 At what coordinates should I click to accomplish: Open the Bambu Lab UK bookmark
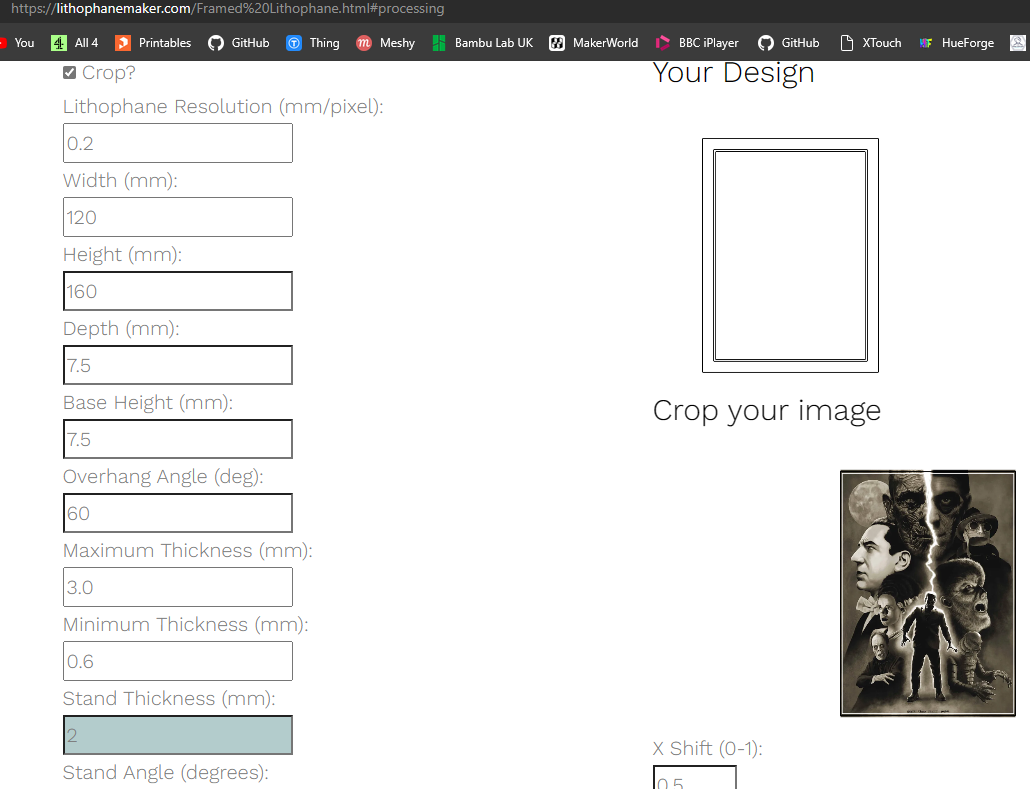click(482, 43)
